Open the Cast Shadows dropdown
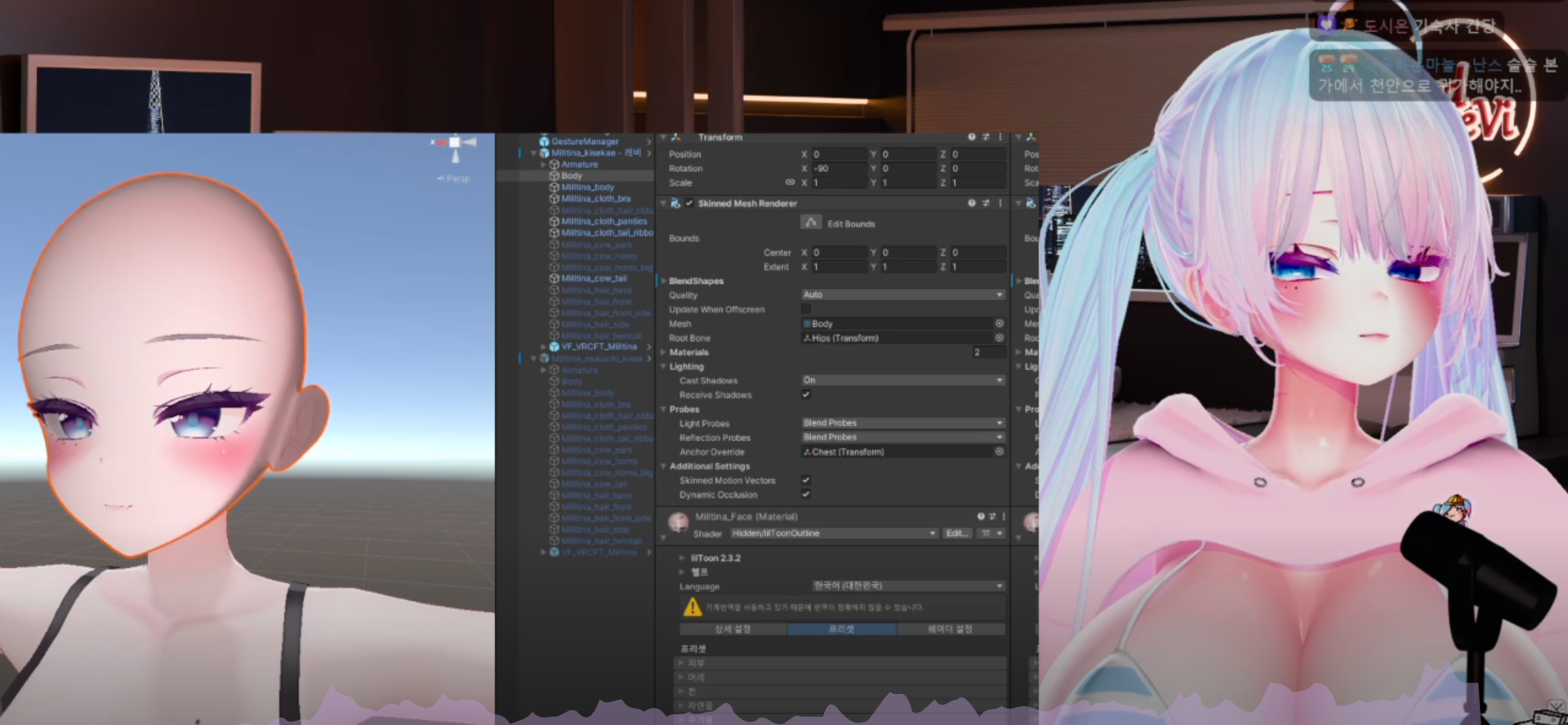 click(902, 380)
